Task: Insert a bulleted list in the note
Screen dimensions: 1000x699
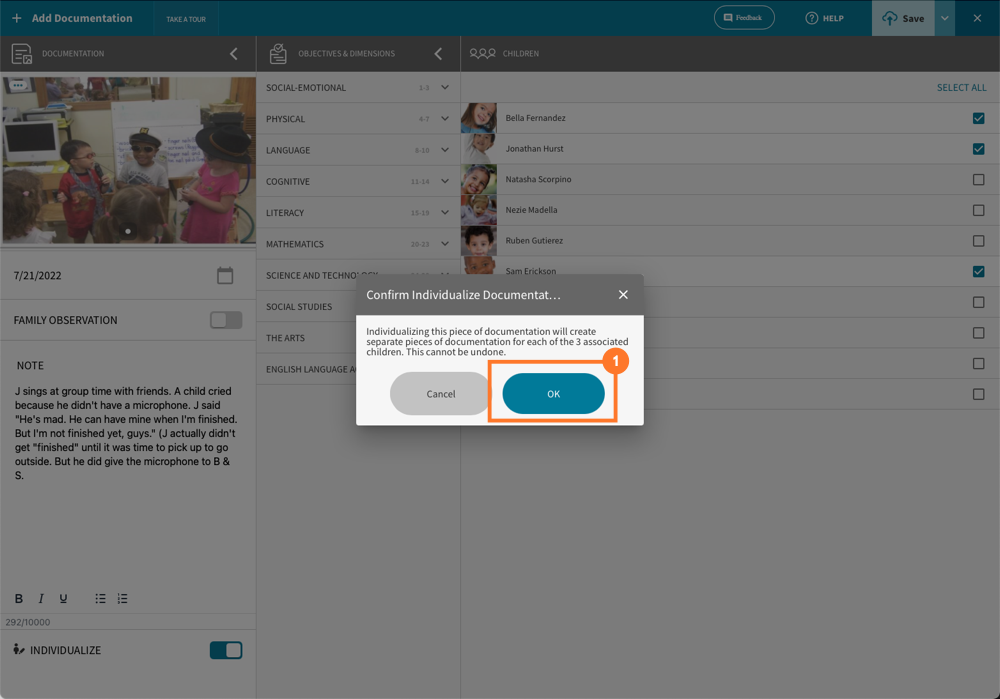Action: (x=100, y=598)
